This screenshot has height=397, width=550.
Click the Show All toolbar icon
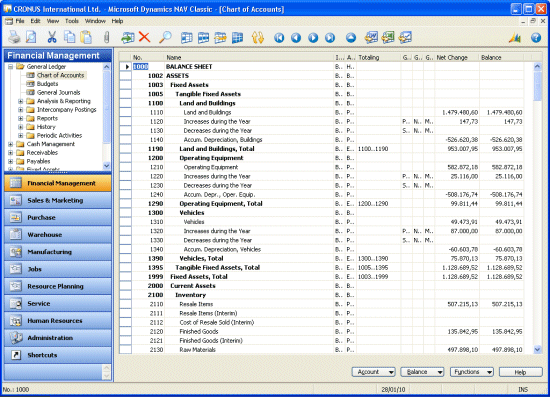[x=237, y=38]
